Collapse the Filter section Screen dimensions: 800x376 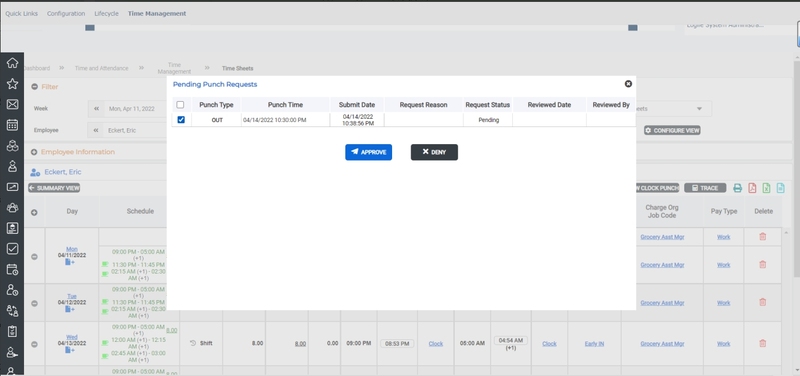(x=34, y=87)
